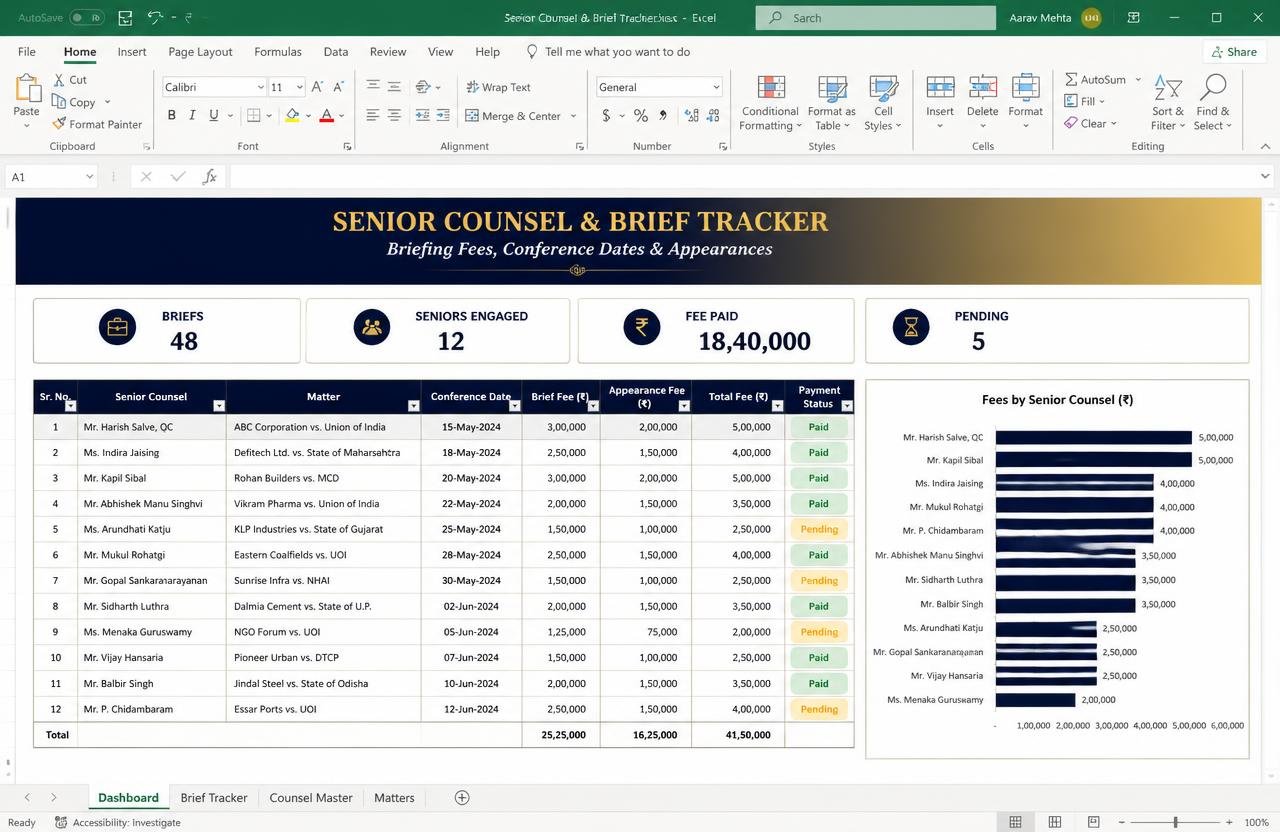Click the Accounting currency dollar icon

pyautogui.click(x=606, y=116)
